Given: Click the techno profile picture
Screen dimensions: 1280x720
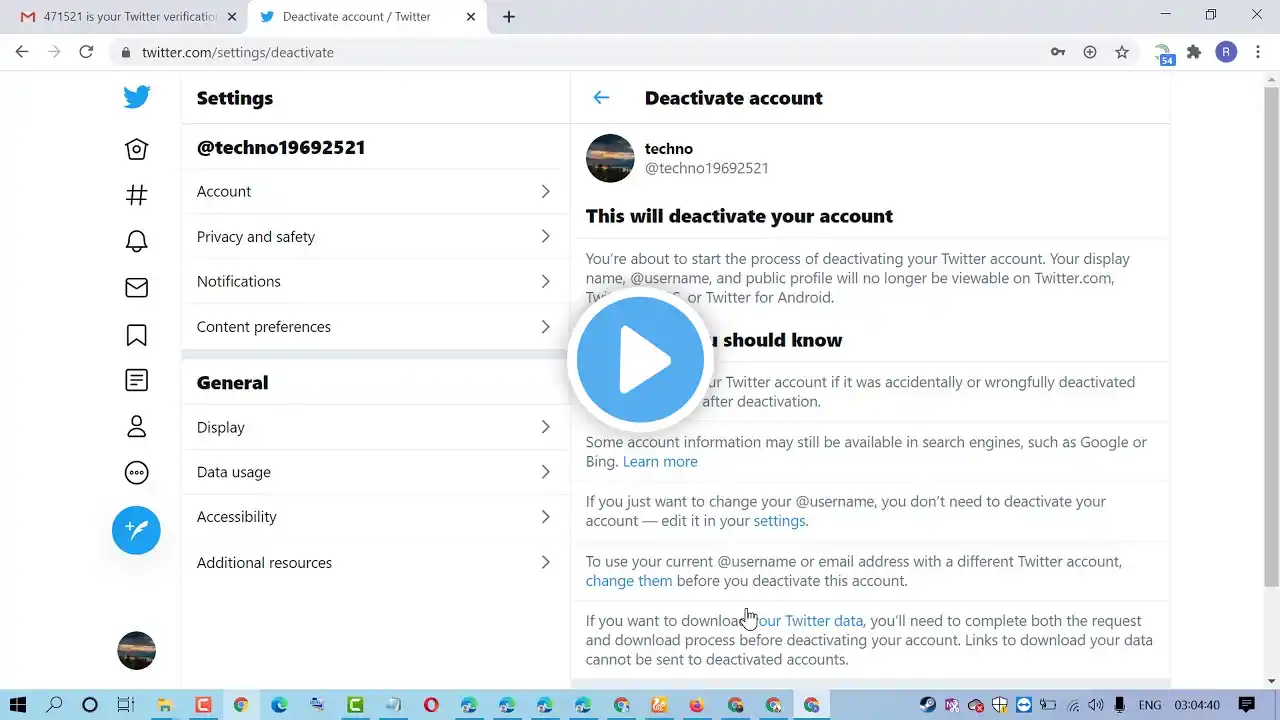Looking at the screenshot, I should [x=610, y=158].
